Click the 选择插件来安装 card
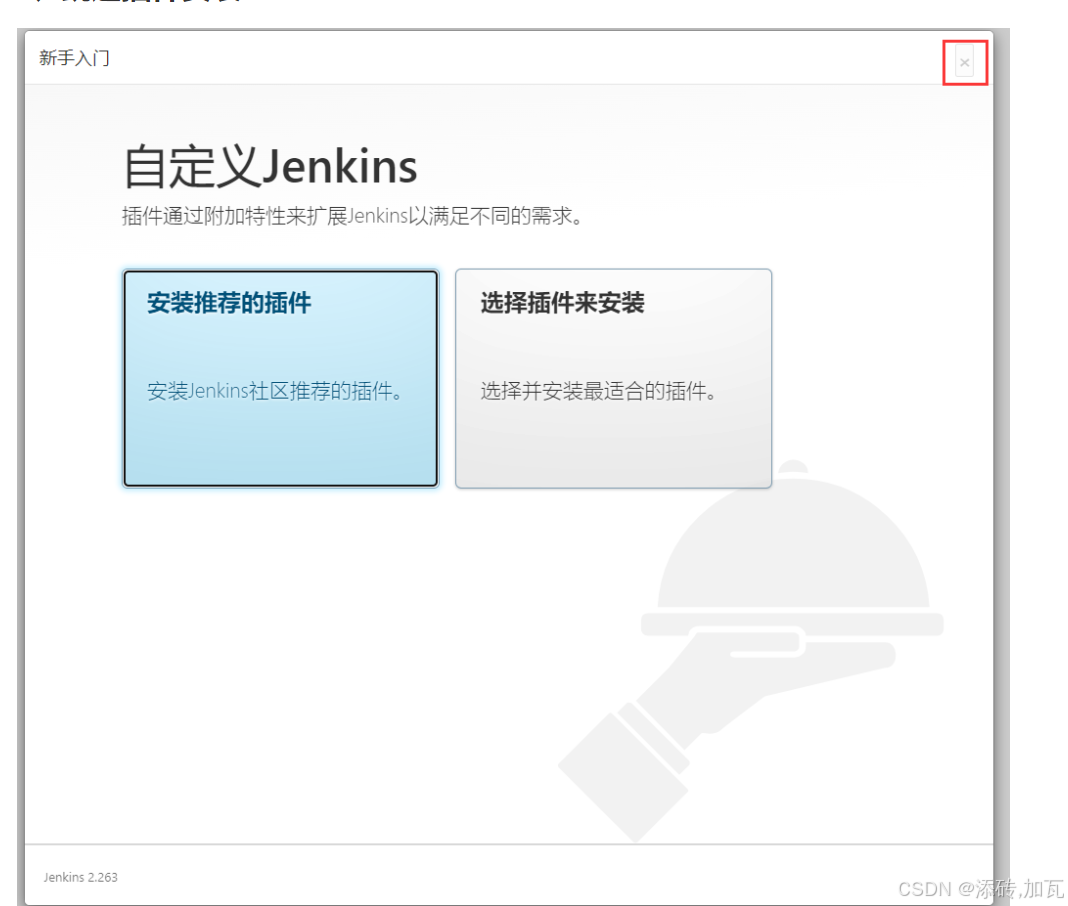 click(613, 379)
